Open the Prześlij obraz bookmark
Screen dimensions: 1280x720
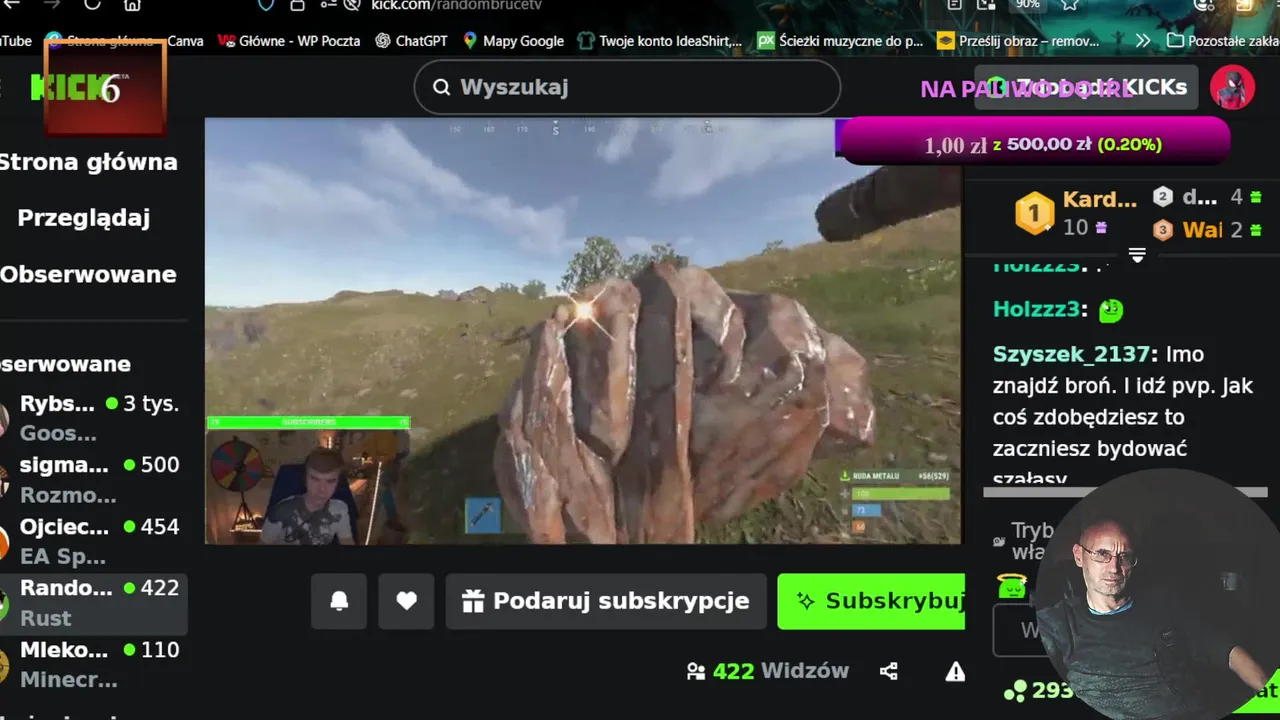(x=1018, y=41)
